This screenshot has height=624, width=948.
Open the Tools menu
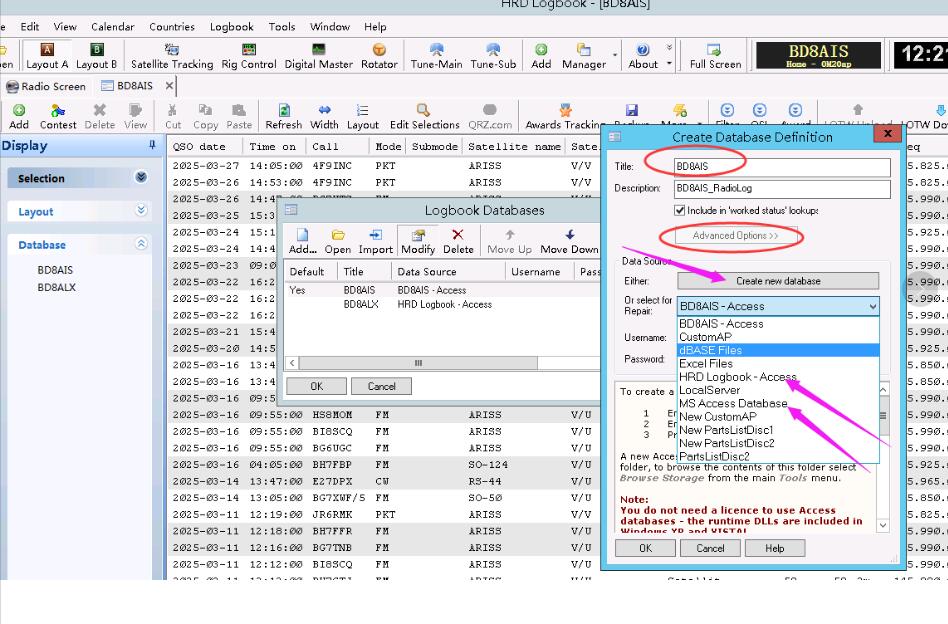click(x=282, y=27)
